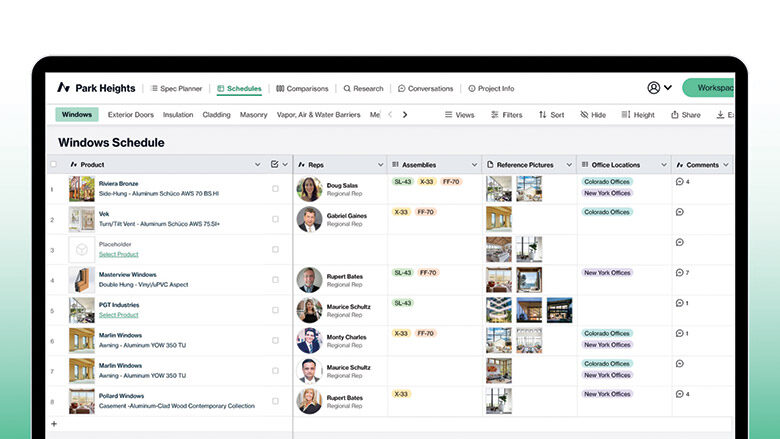This screenshot has height=439, width=780.
Task: Switch to the Comparisons tab
Action: (x=302, y=88)
